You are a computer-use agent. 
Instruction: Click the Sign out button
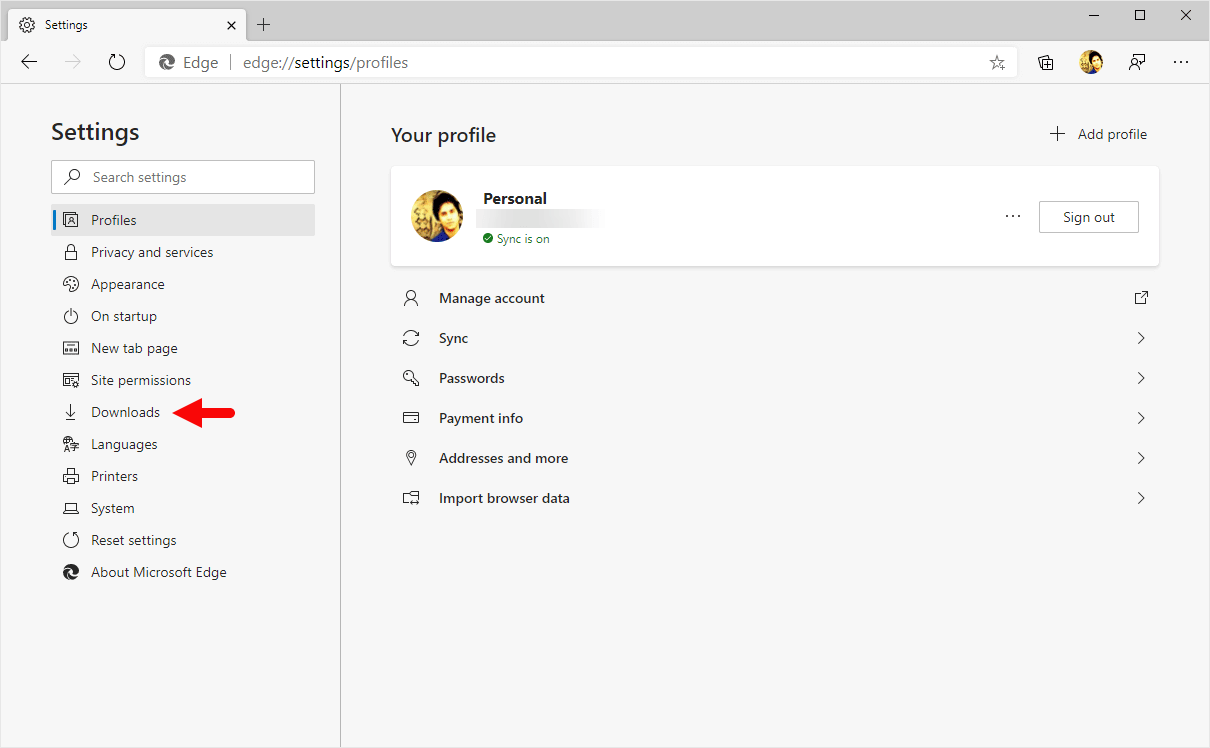click(x=1088, y=216)
